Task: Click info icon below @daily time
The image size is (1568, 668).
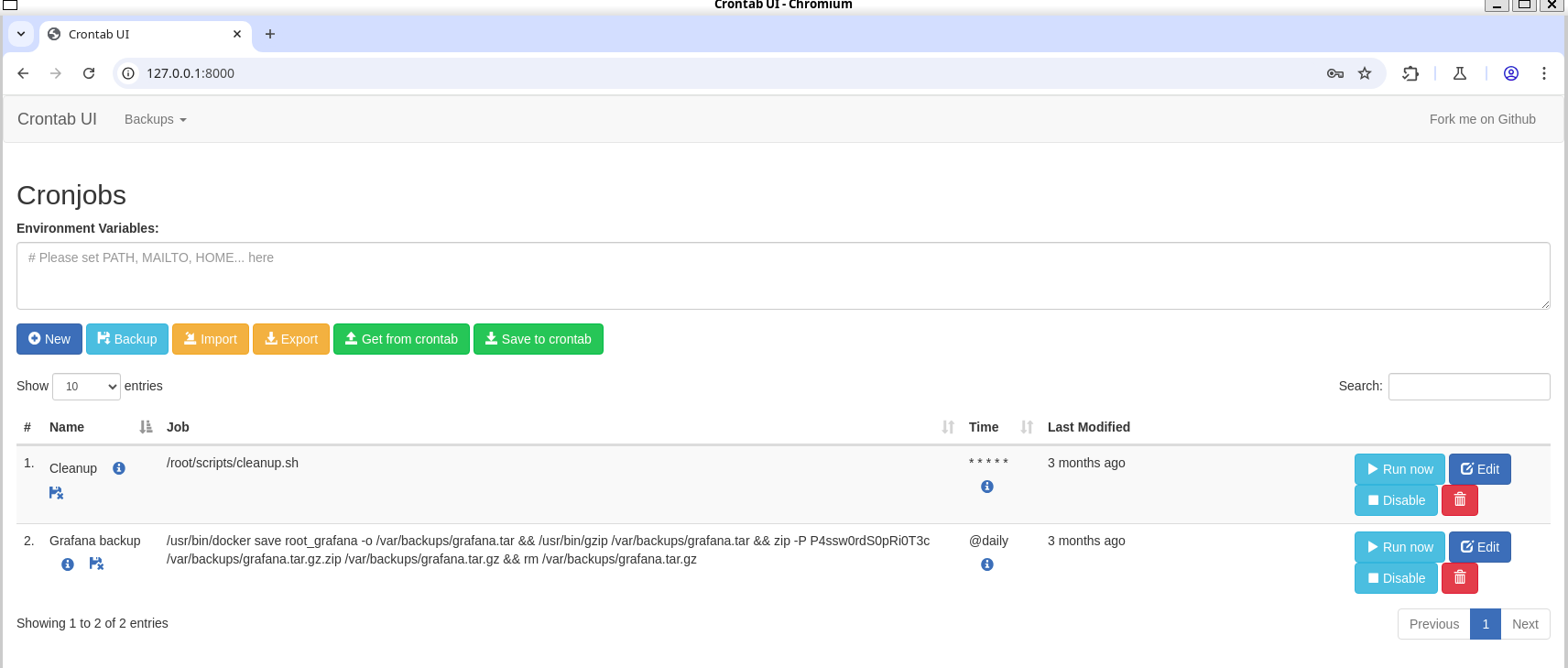Action: [987, 564]
